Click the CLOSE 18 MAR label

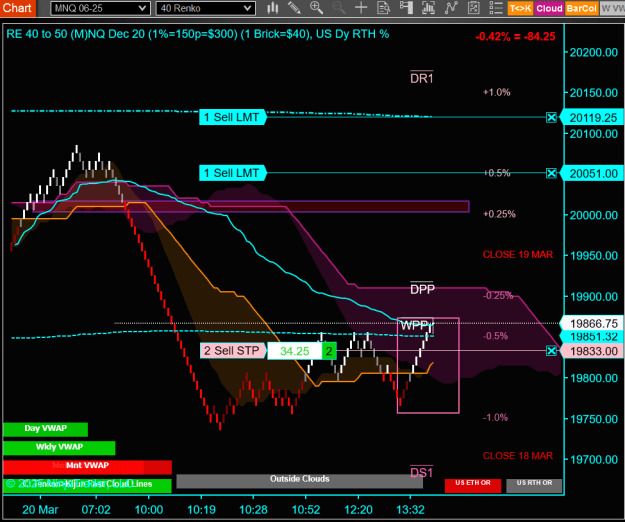pyautogui.click(x=517, y=456)
